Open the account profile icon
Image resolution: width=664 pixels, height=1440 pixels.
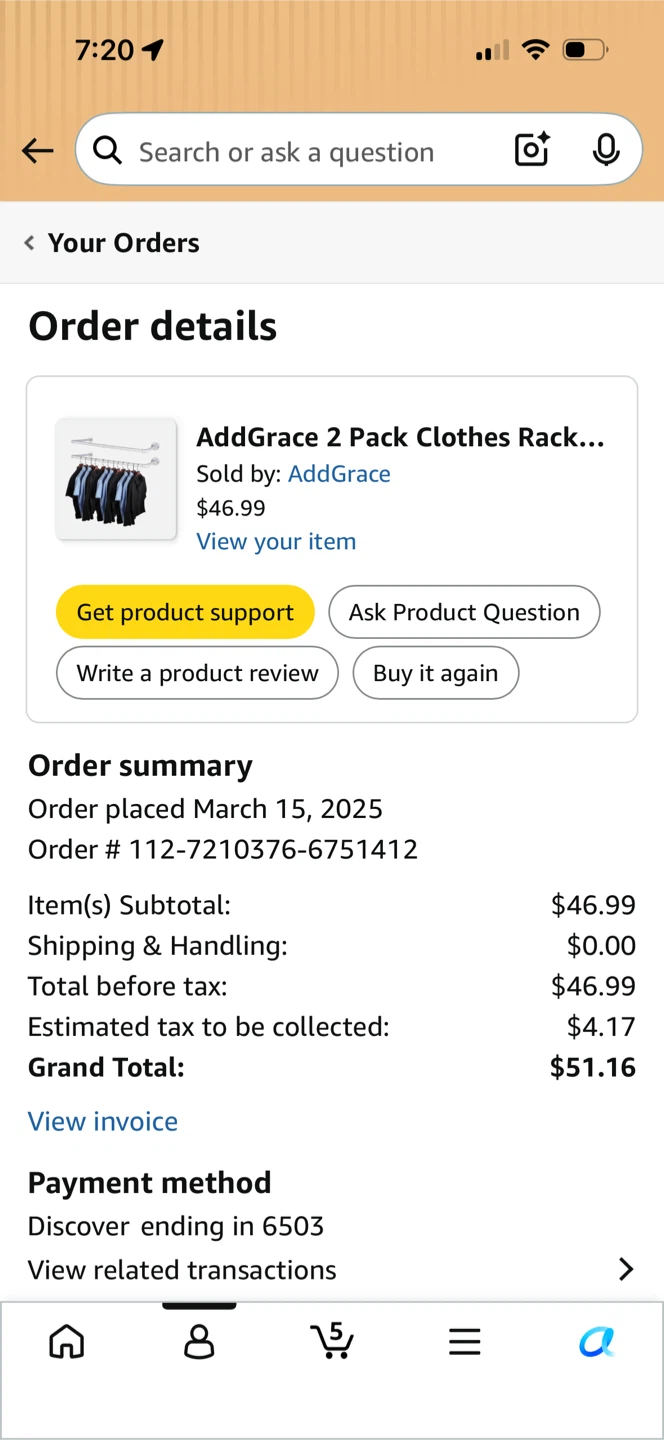click(x=199, y=1341)
